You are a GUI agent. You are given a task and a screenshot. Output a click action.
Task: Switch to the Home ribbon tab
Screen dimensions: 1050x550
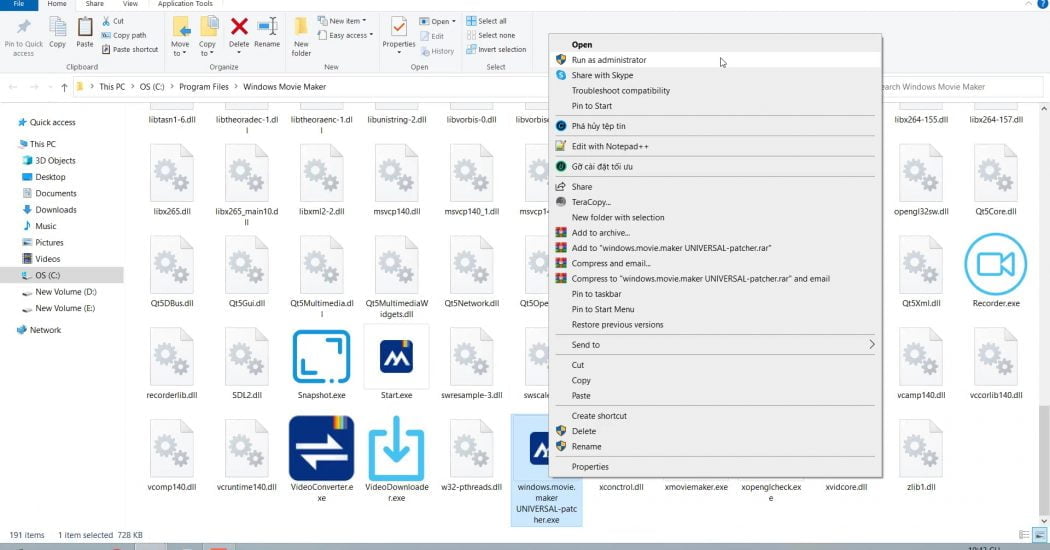(57, 4)
